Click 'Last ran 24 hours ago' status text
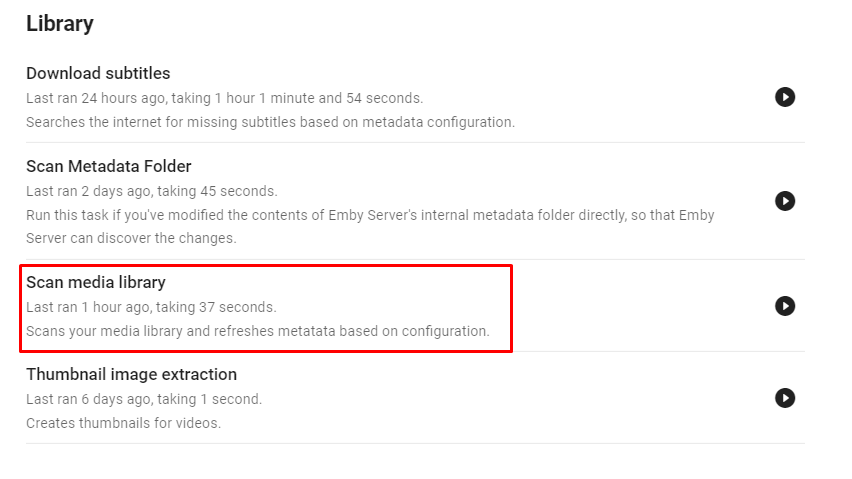The height and width of the screenshot is (479, 852). pyautogui.click(x=224, y=98)
